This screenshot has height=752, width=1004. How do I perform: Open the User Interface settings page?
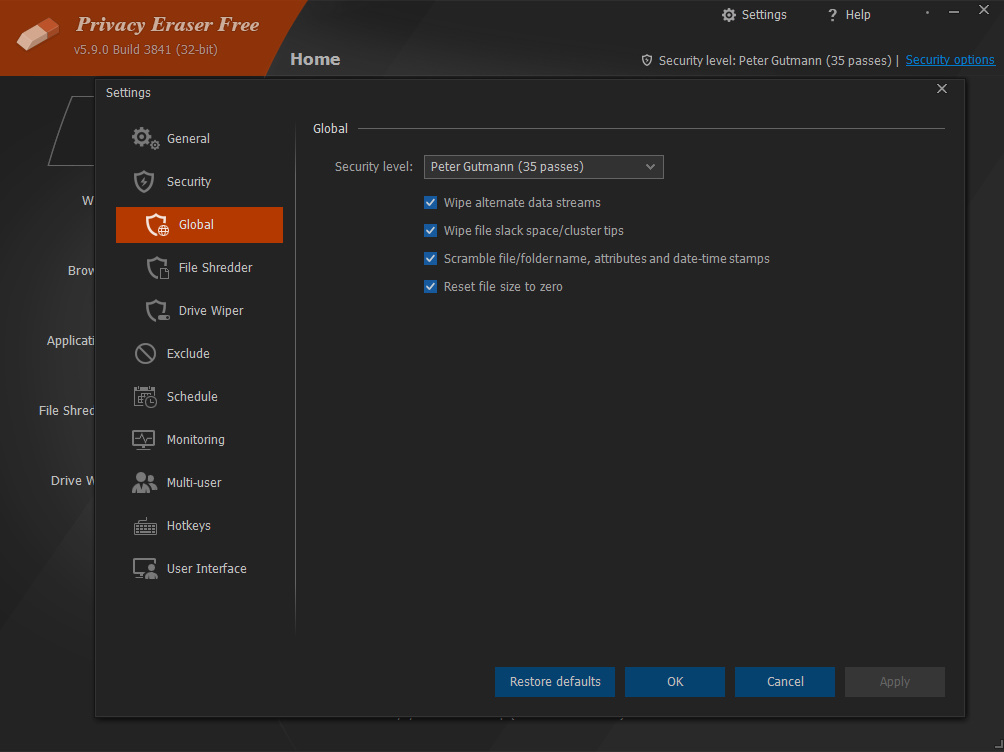coord(206,569)
